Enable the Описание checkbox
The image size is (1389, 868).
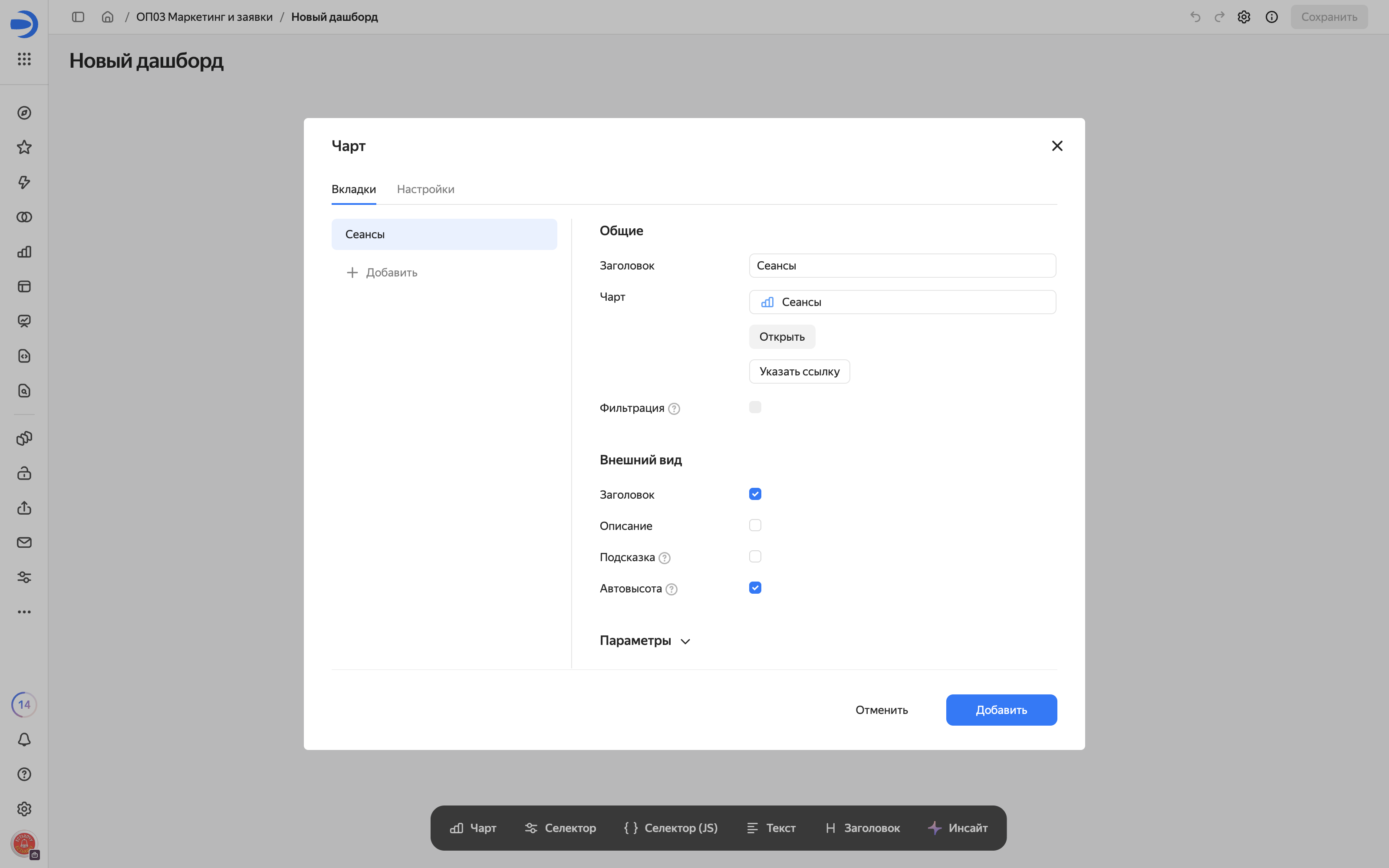(755, 525)
